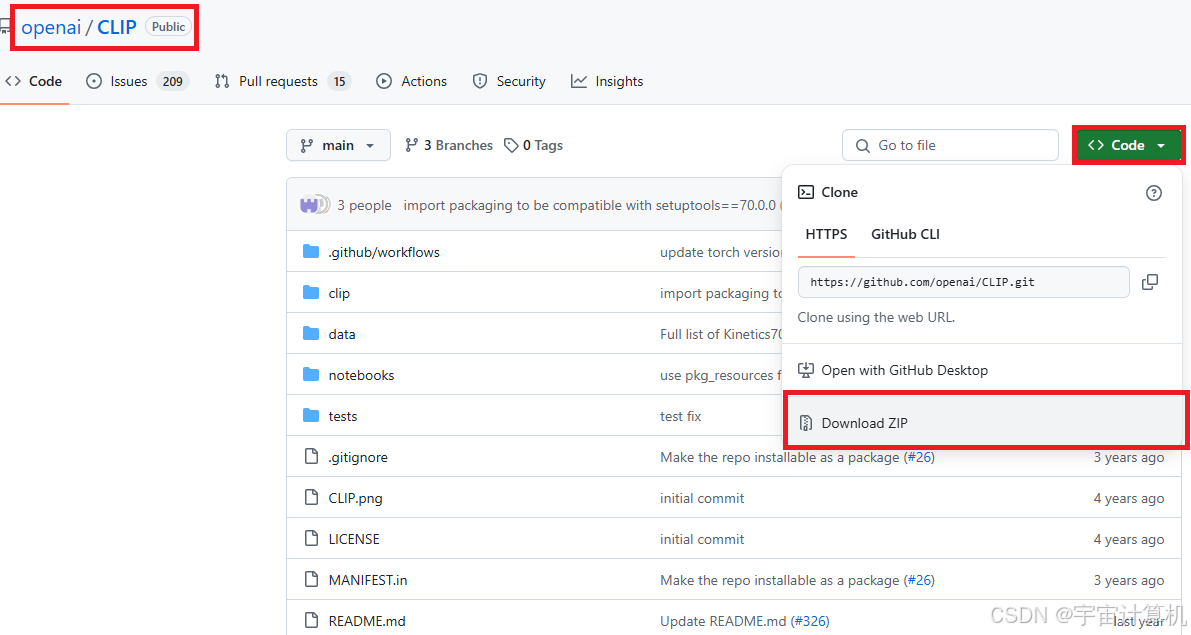Viewport: 1191px width, 635px height.
Task: Focus the Go to file search field
Action: [949, 145]
